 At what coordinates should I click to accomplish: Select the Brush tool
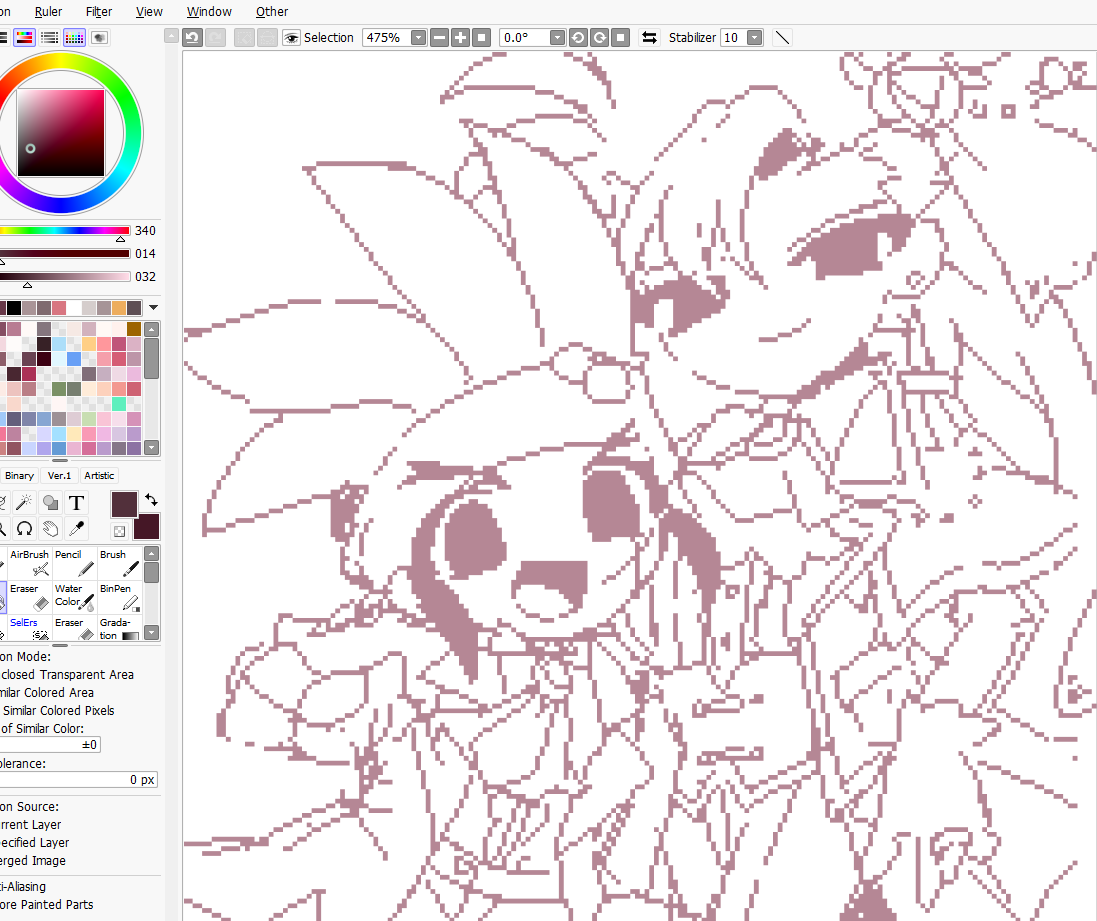pos(119,563)
